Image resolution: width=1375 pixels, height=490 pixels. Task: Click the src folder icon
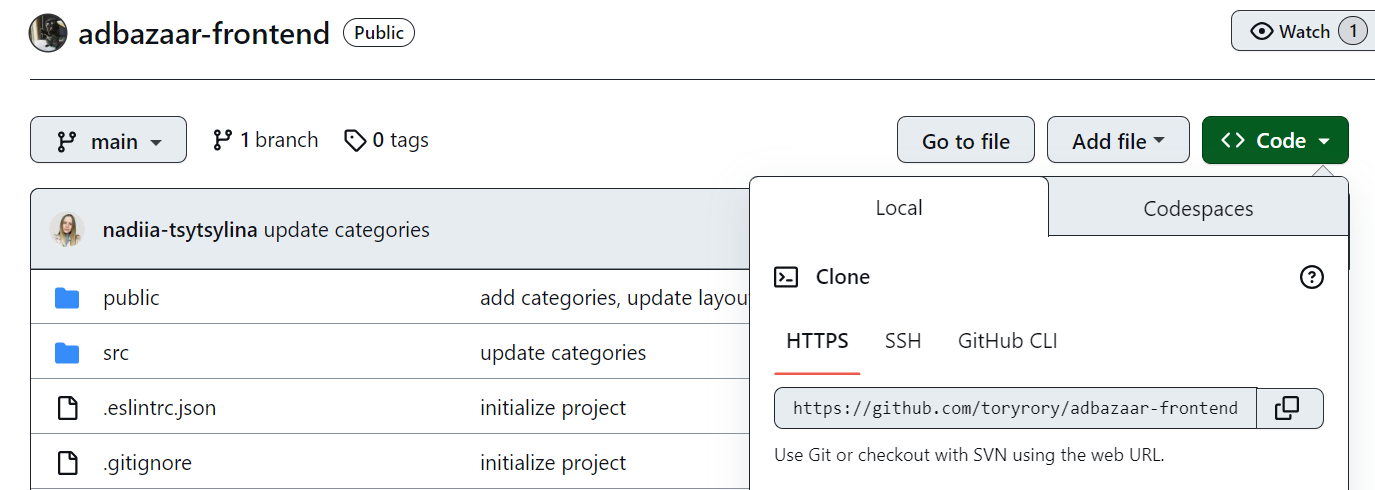(x=67, y=353)
